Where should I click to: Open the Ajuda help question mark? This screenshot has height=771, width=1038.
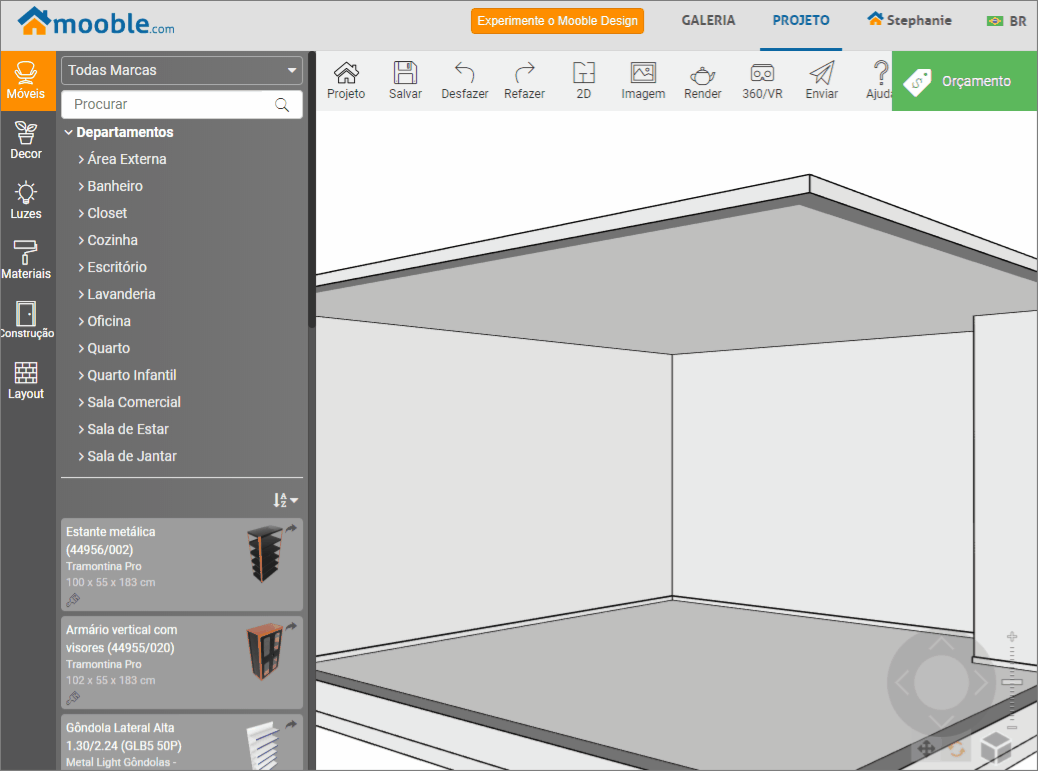tap(880, 81)
